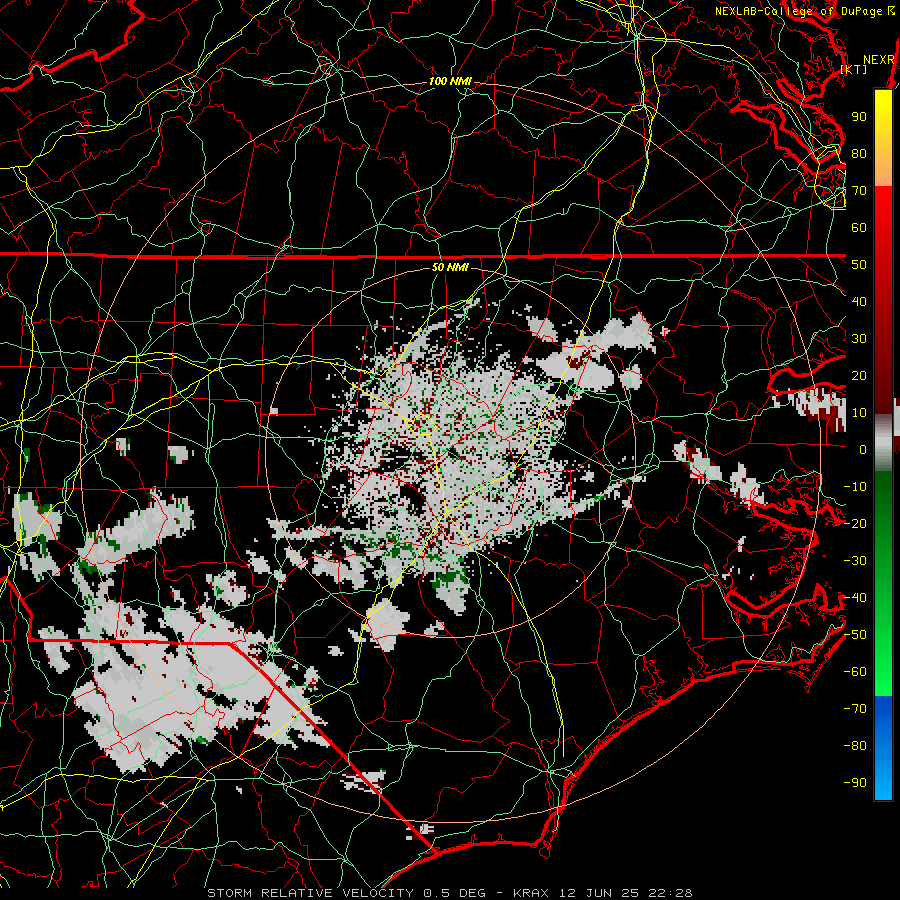Click the 60 value on the velocity scale
The image size is (900, 900).
(x=859, y=228)
